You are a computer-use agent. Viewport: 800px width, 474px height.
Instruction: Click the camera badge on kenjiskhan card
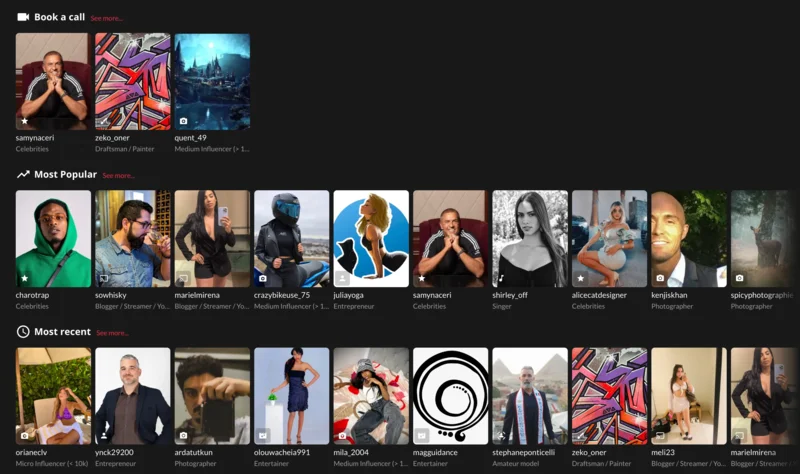pyautogui.click(x=660, y=278)
